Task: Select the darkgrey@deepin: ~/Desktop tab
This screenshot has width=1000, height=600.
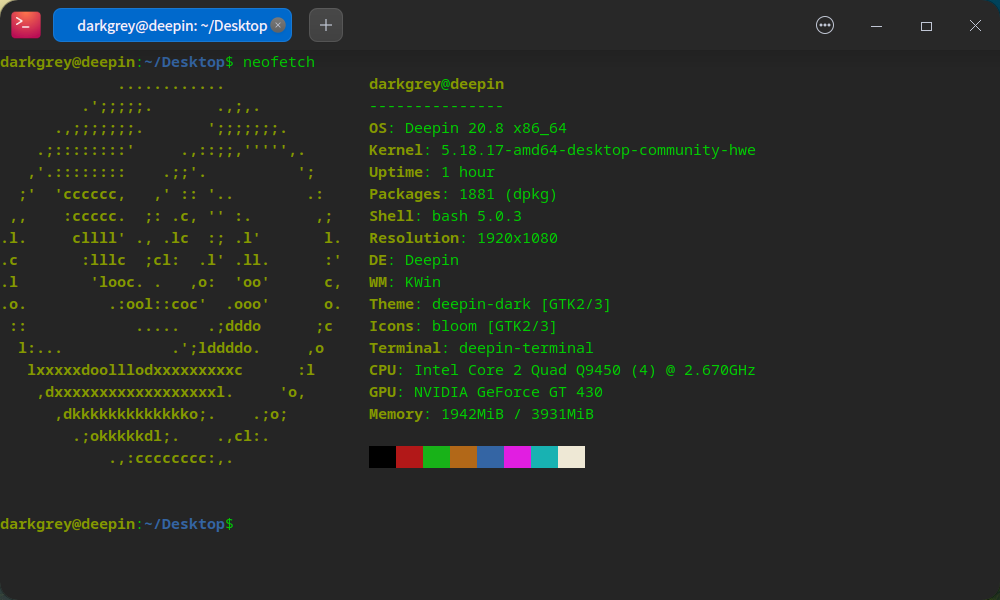Action: pyautogui.click(x=172, y=25)
